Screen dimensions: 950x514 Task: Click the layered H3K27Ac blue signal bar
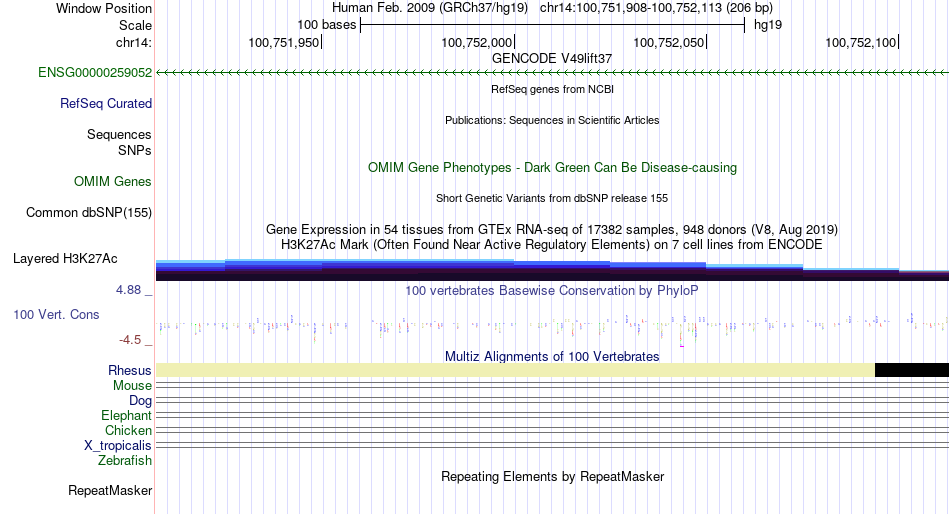point(552,270)
